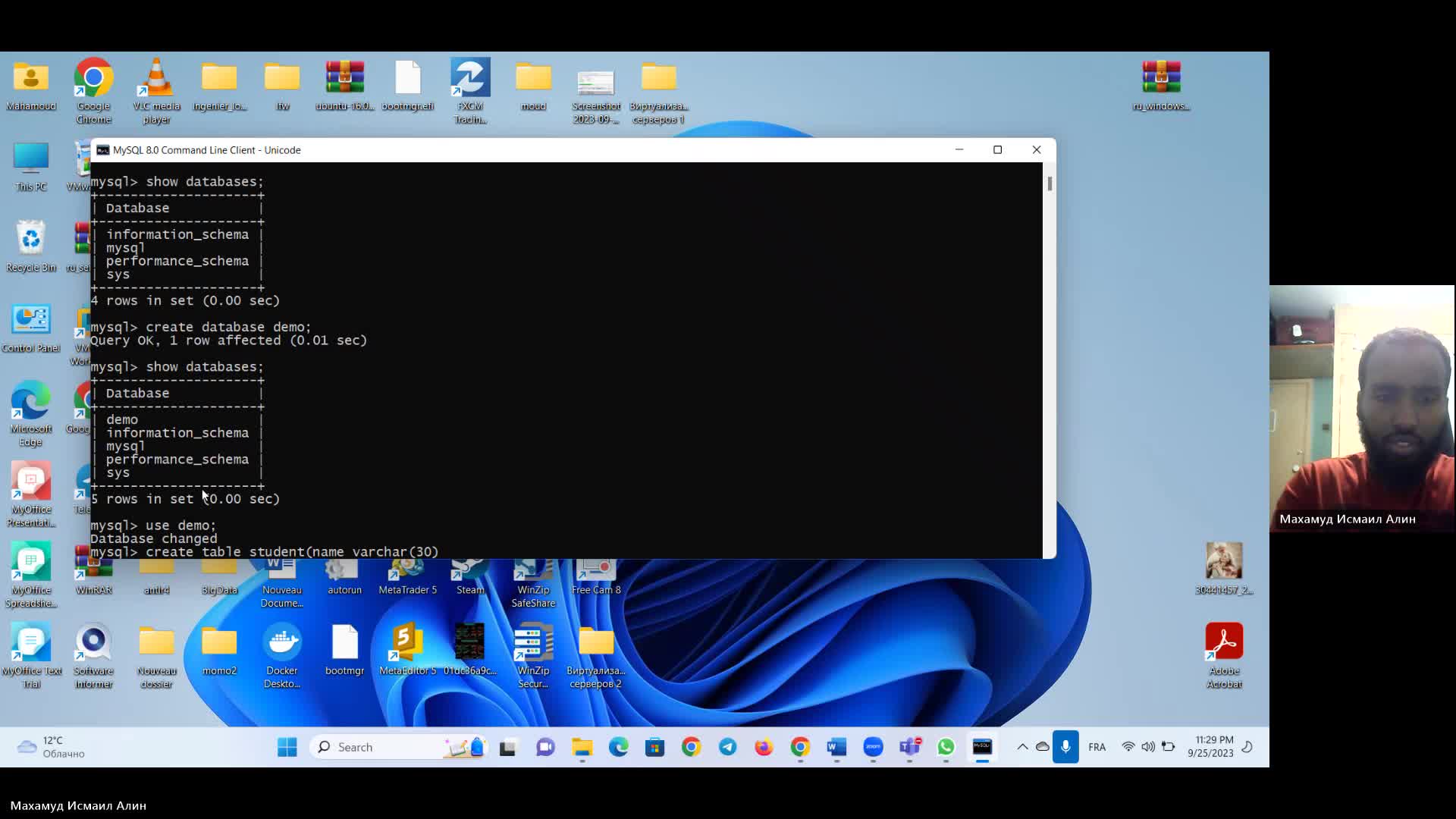Switch to Zoom on taskbar
The width and height of the screenshot is (1456, 819).
click(x=873, y=747)
